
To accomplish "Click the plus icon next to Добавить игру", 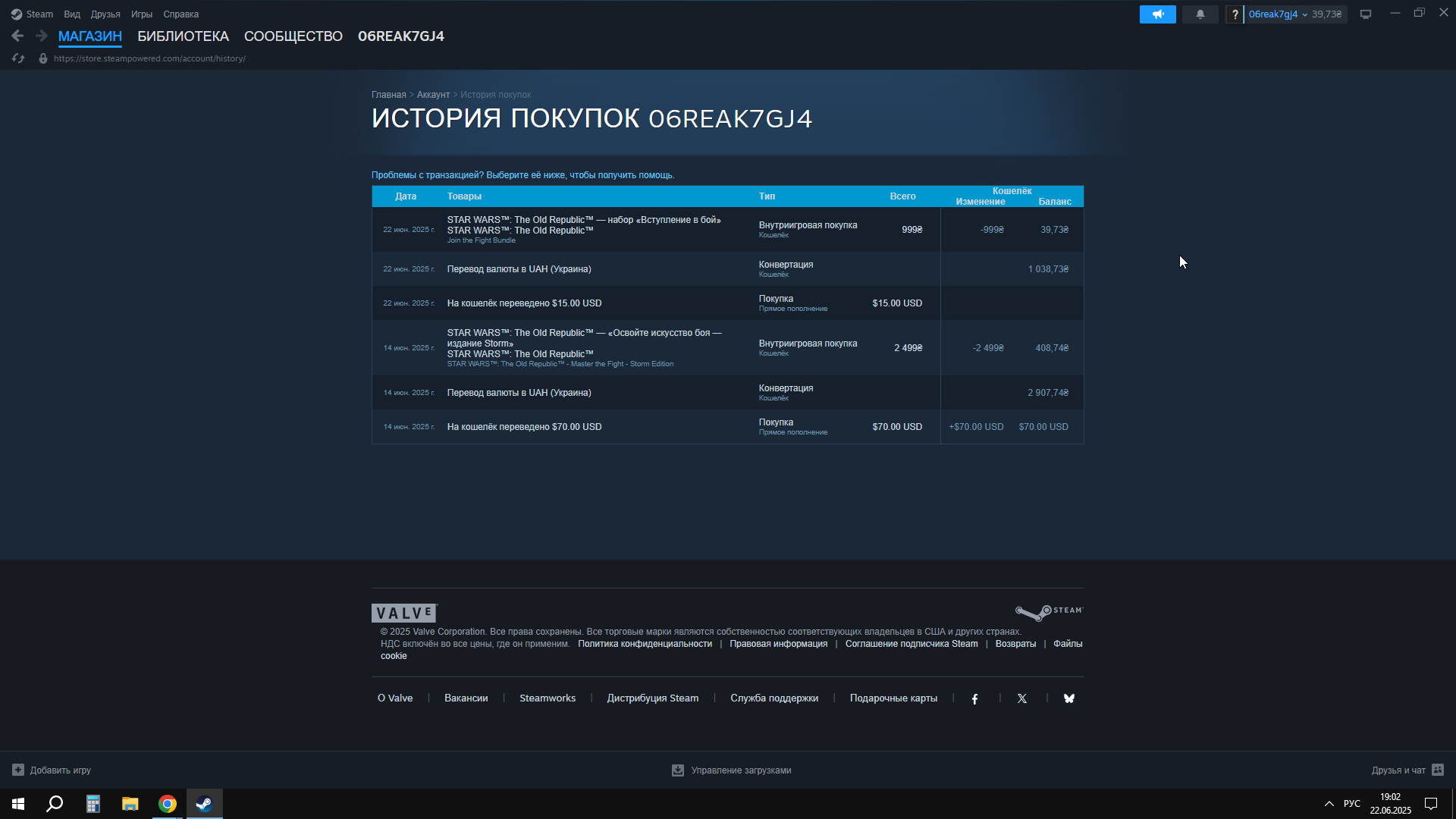I will 18,770.
